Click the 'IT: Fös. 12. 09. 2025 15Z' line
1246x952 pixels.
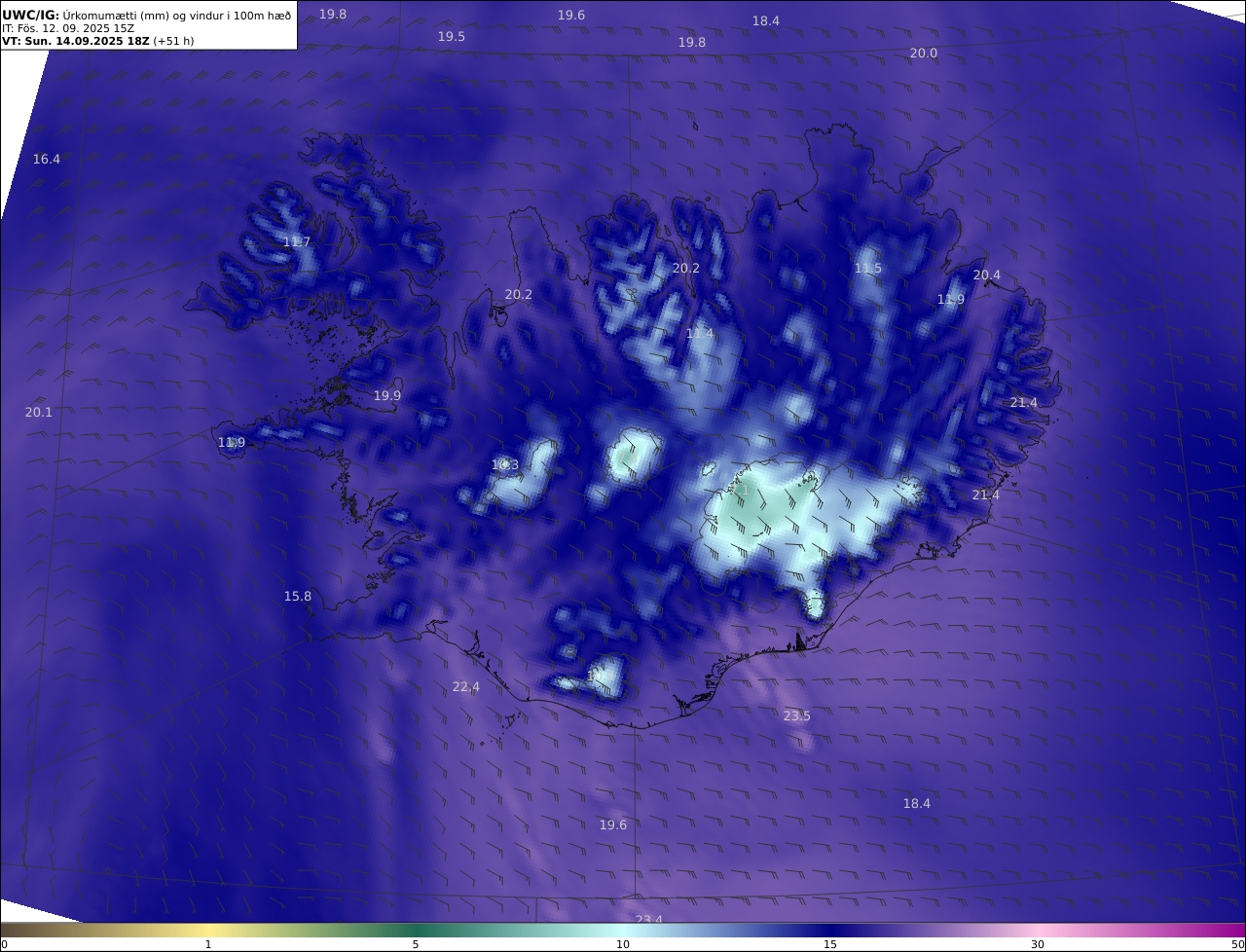[x=68, y=28]
